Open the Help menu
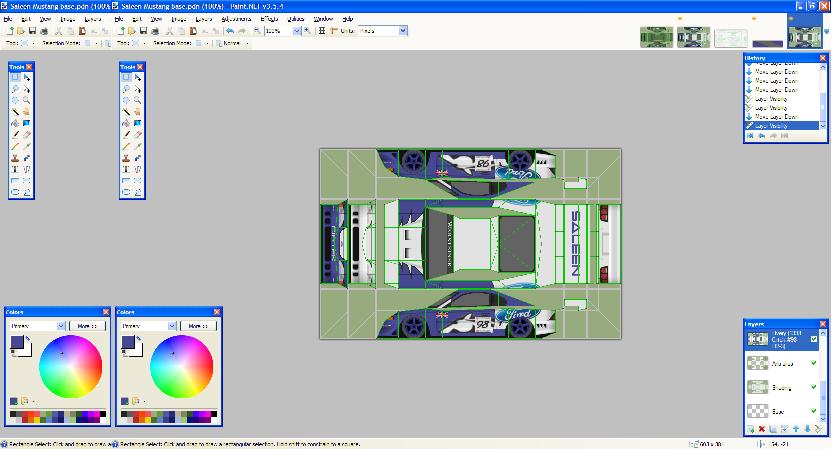832x449 pixels. (348, 19)
